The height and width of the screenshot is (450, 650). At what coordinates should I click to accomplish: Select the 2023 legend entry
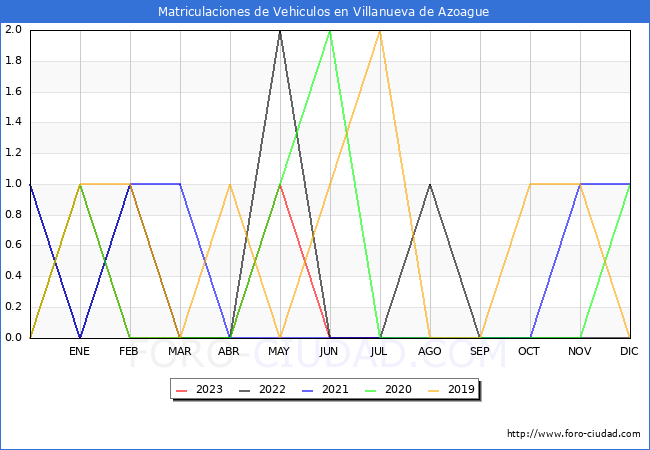(200, 390)
